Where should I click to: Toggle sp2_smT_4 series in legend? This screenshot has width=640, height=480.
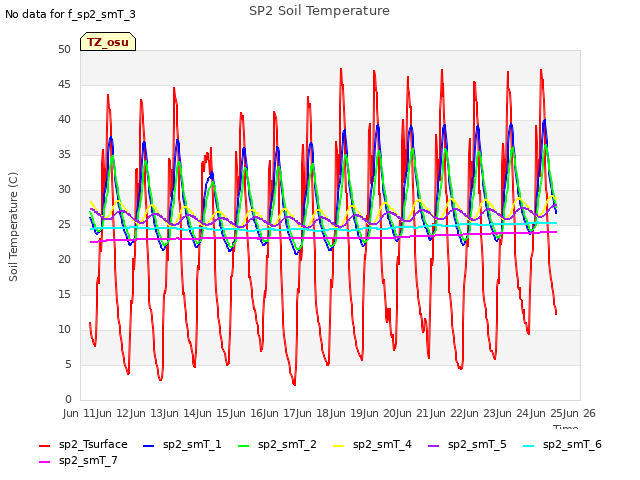[372, 444]
